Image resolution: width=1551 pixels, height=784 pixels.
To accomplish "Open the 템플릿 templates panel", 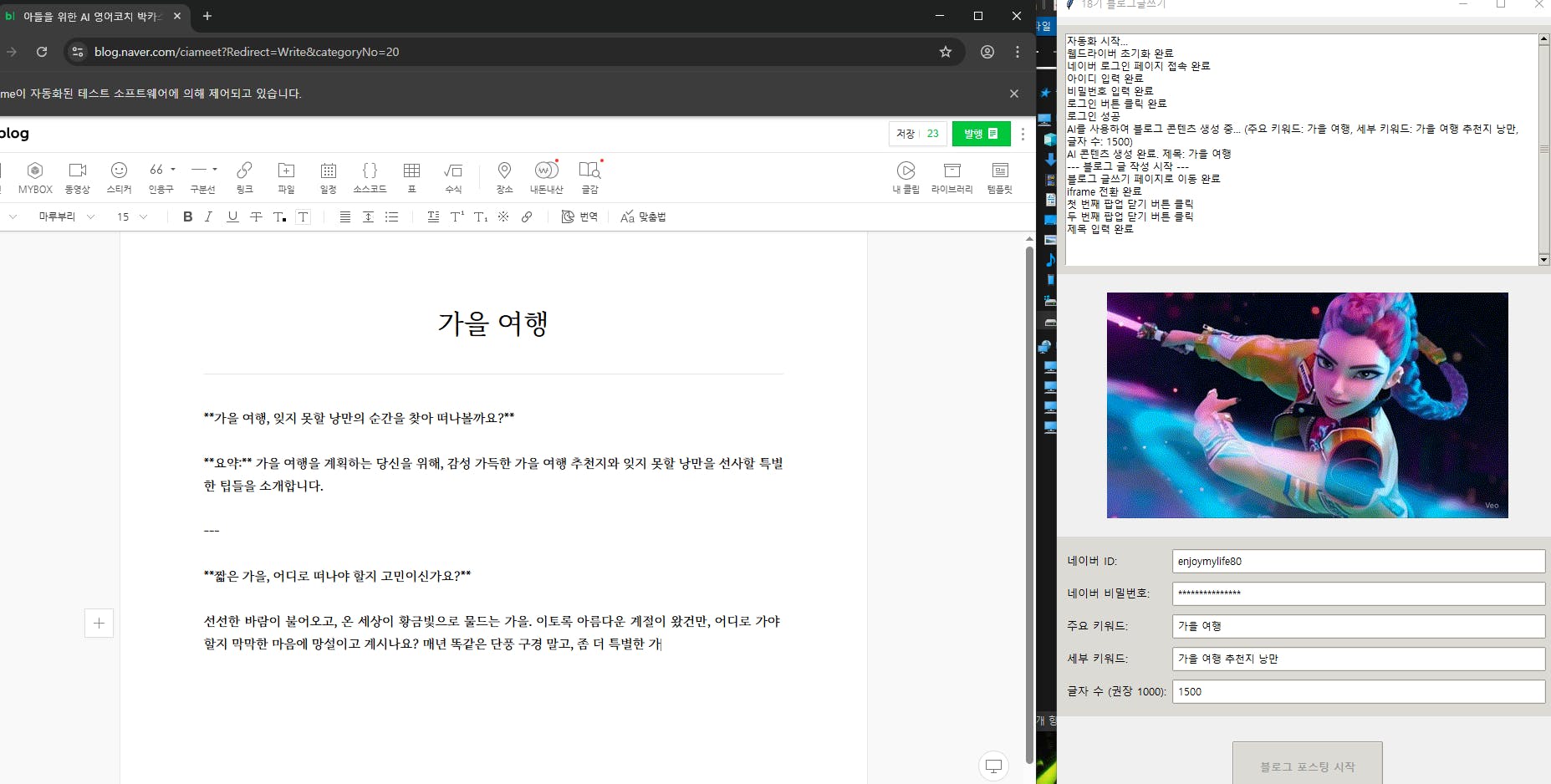I will click(x=1000, y=178).
